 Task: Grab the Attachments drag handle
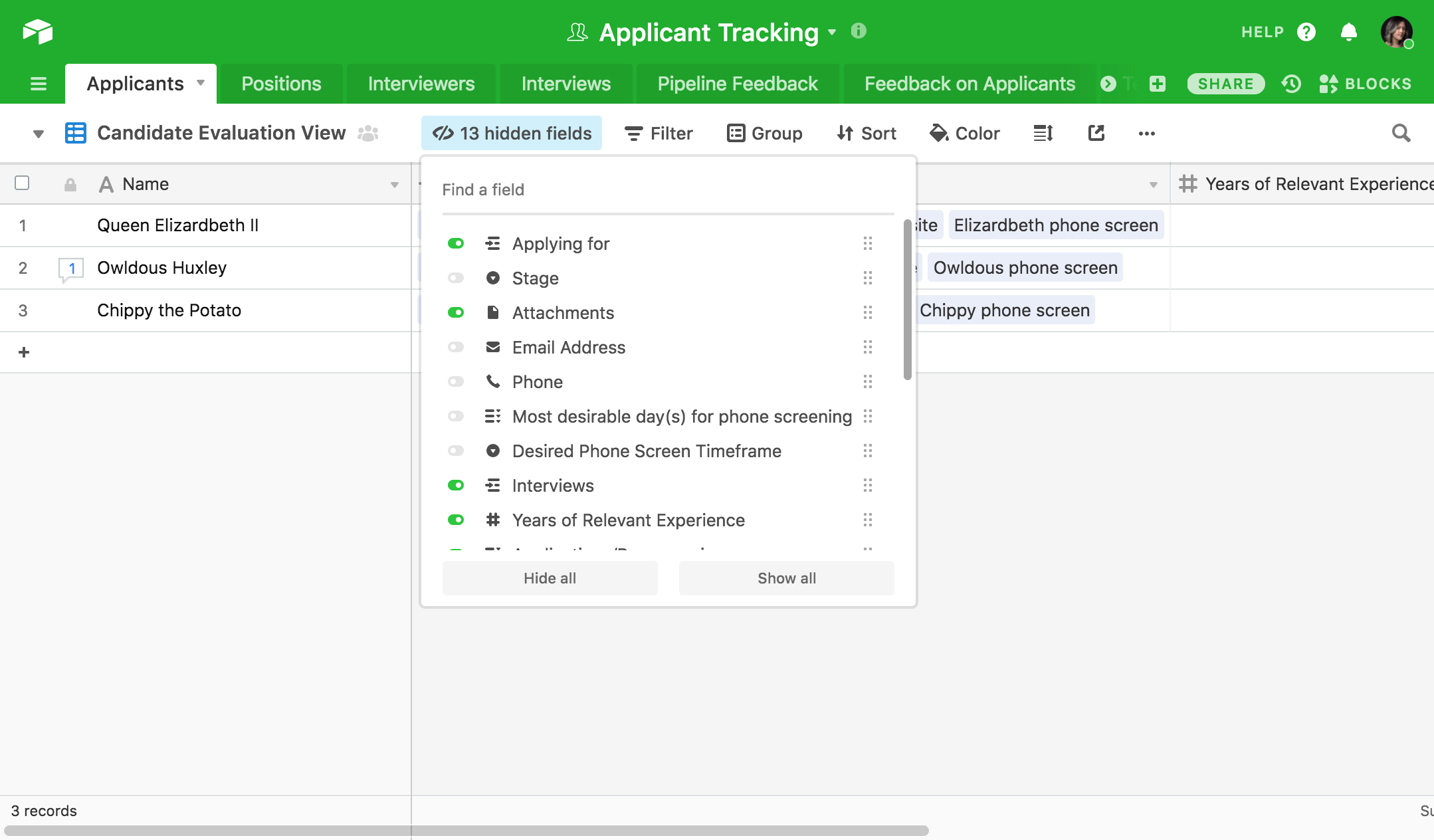click(x=868, y=312)
